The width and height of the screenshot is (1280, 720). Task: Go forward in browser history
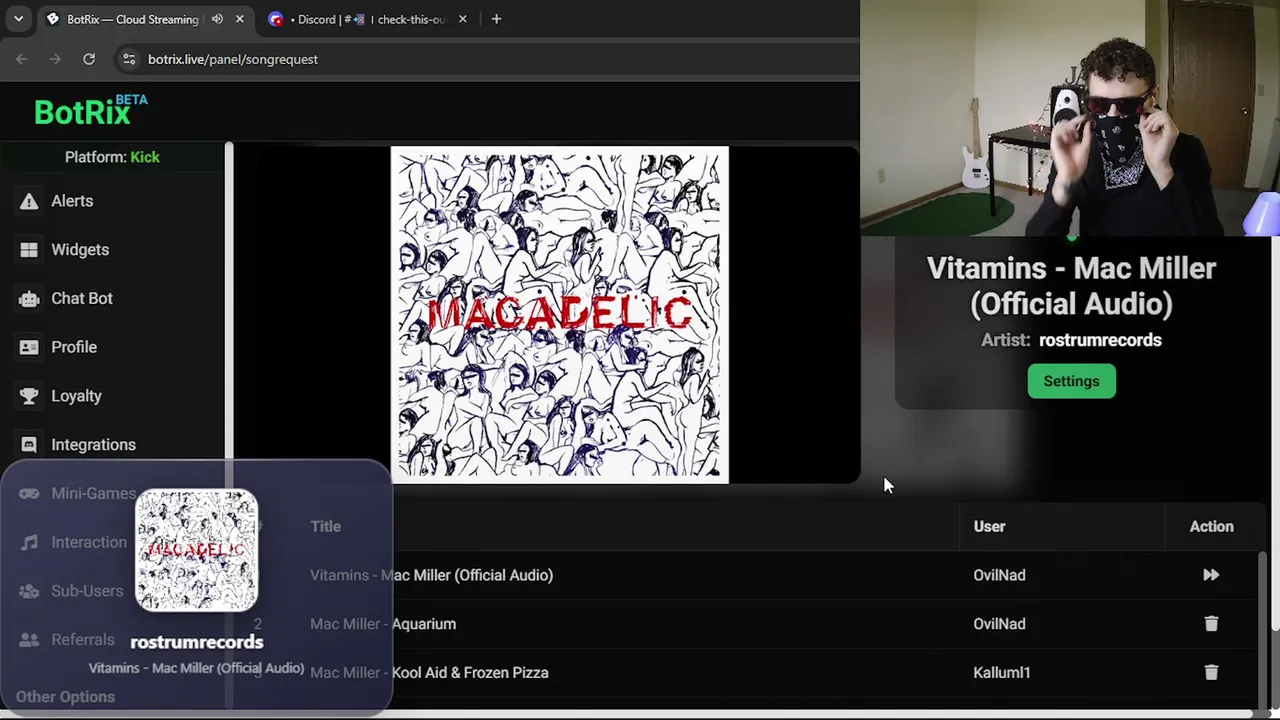pyautogui.click(x=55, y=59)
